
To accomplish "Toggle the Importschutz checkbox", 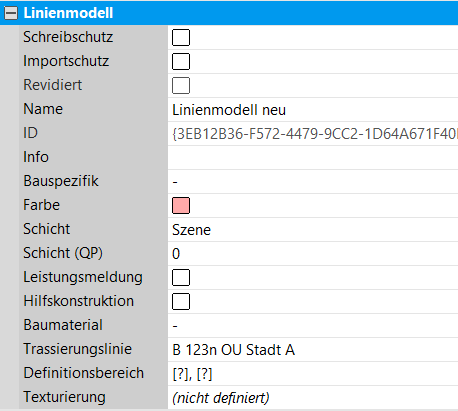I will point(181,61).
